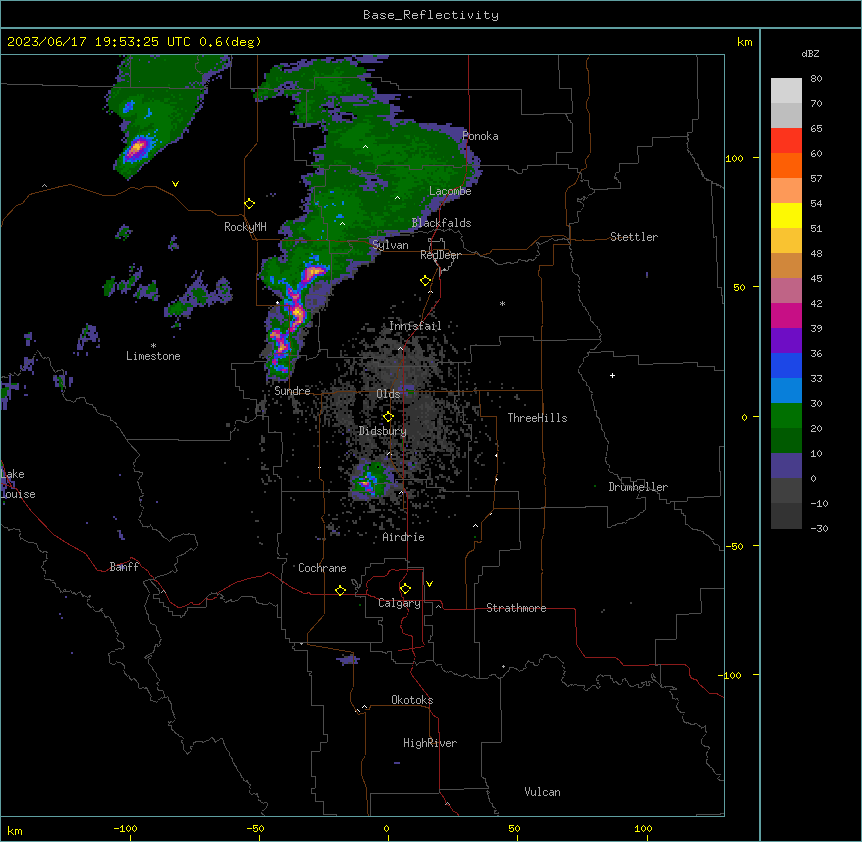Click the Ponoka city label
The height and width of the screenshot is (842, 862).
tap(480, 136)
